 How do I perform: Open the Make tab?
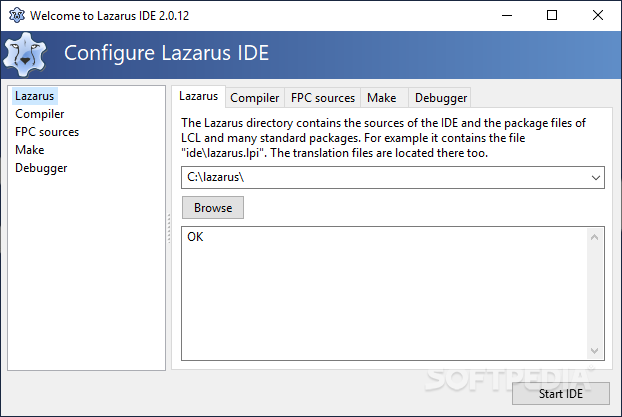pyautogui.click(x=382, y=98)
